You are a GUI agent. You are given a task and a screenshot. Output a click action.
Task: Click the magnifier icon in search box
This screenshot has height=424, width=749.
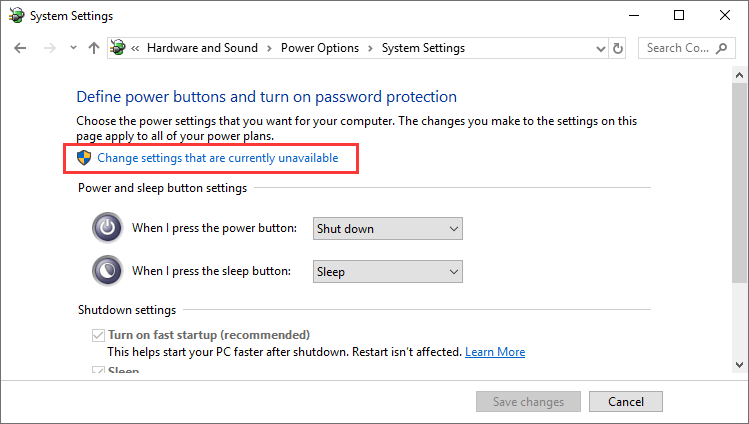point(722,48)
